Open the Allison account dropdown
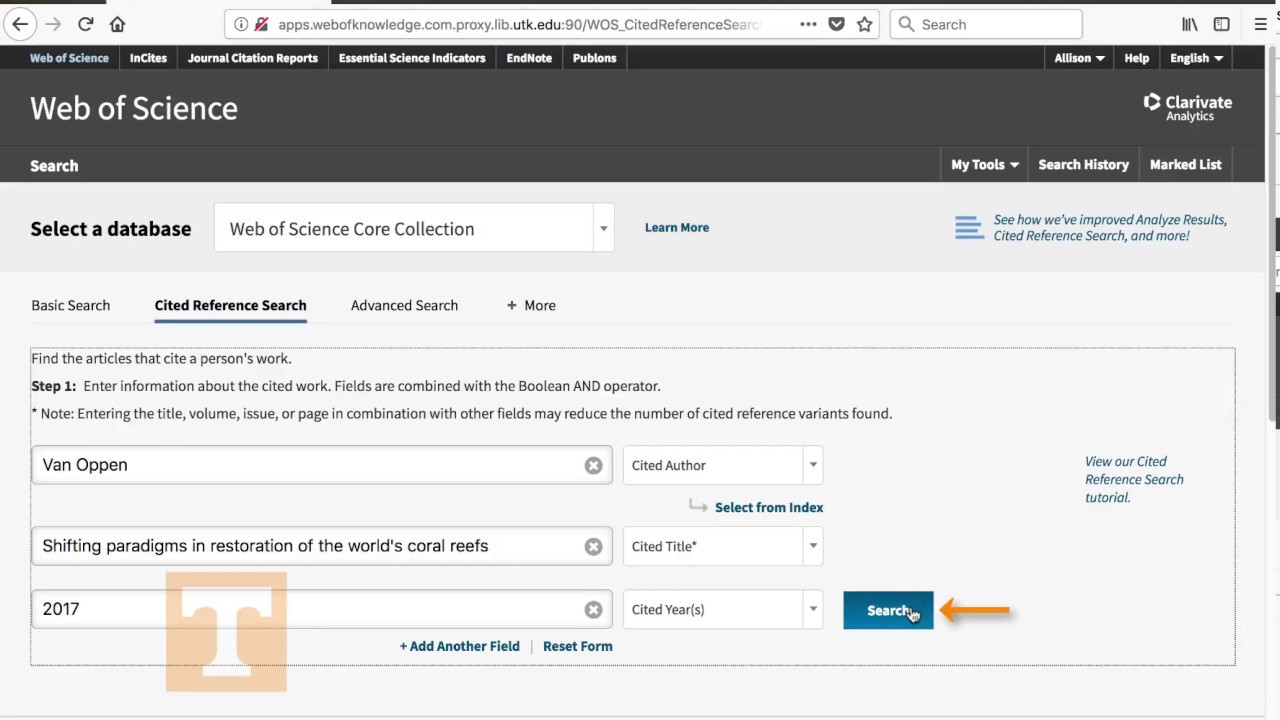1280x720 pixels. click(x=1079, y=58)
